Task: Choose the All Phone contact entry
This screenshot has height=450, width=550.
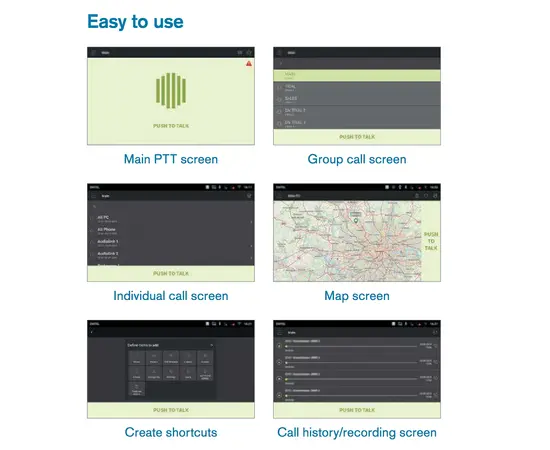Action: pyautogui.click(x=171, y=231)
